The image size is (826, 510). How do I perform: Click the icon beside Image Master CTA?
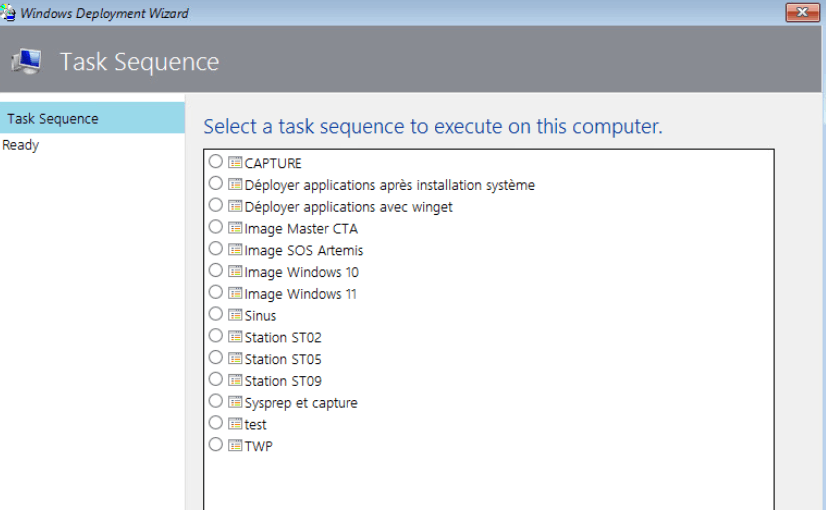(235, 228)
